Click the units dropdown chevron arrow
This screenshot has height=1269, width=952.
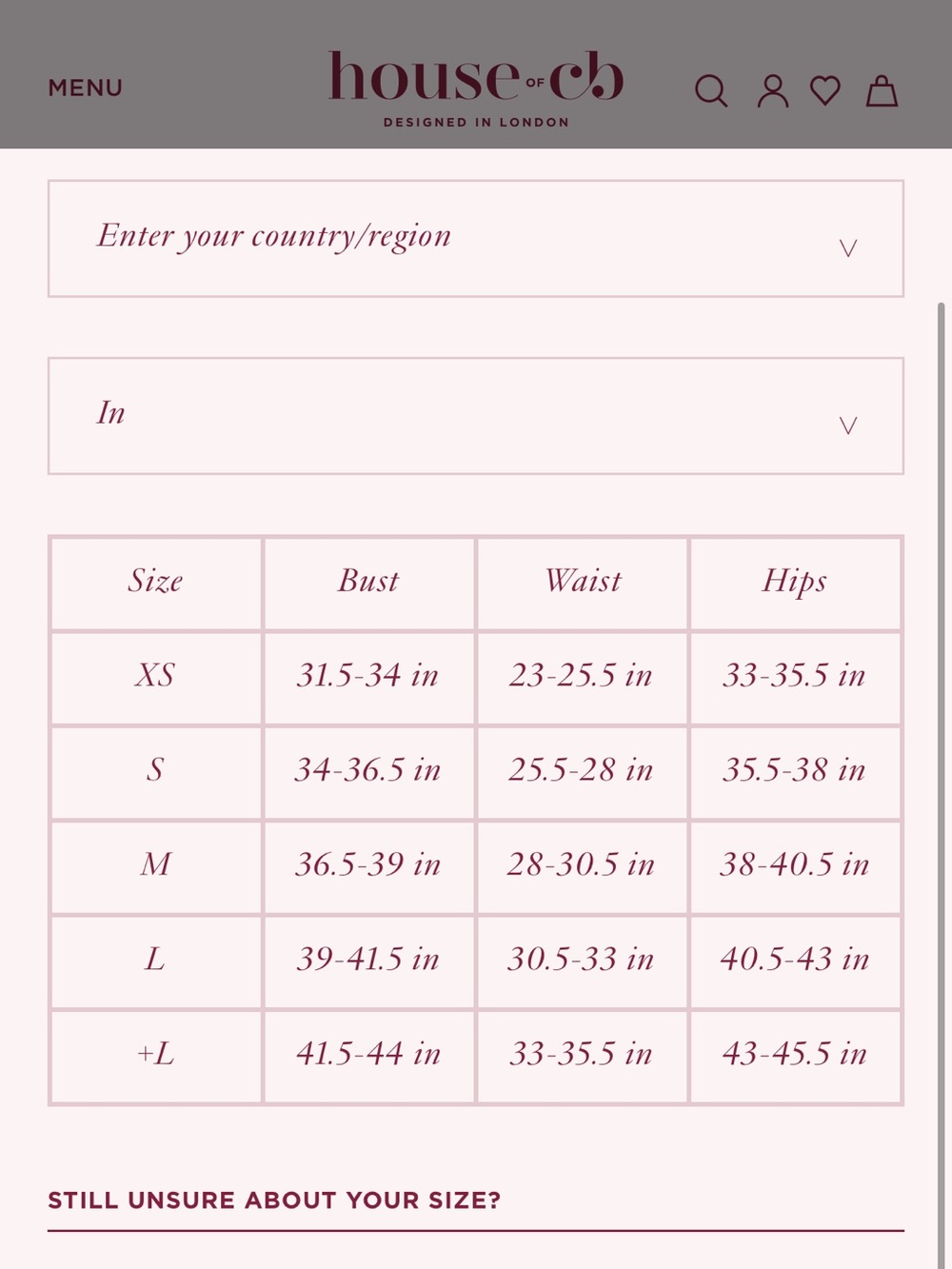[x=848, y=426]
